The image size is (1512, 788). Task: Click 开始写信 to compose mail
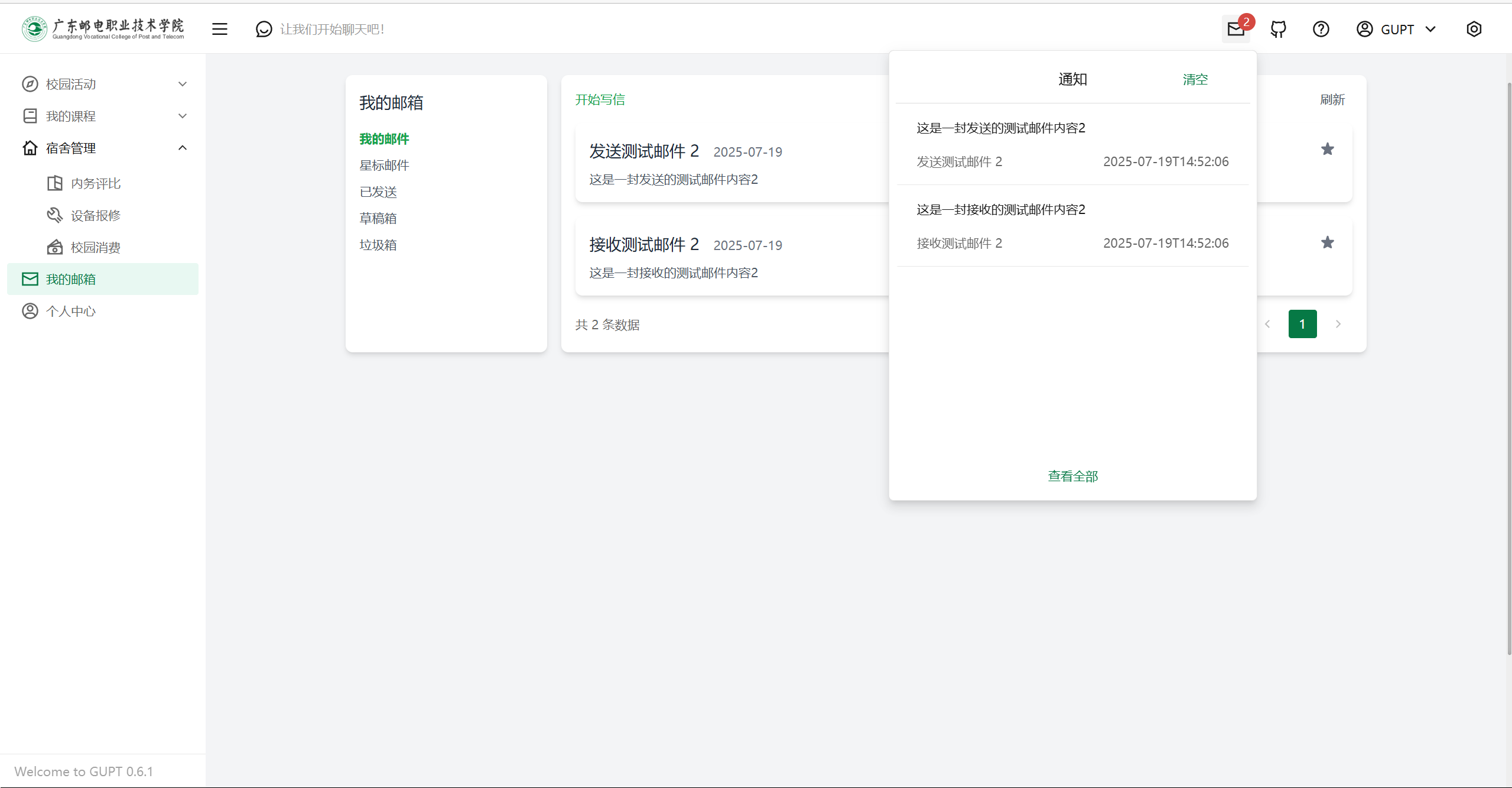[600, 99]
